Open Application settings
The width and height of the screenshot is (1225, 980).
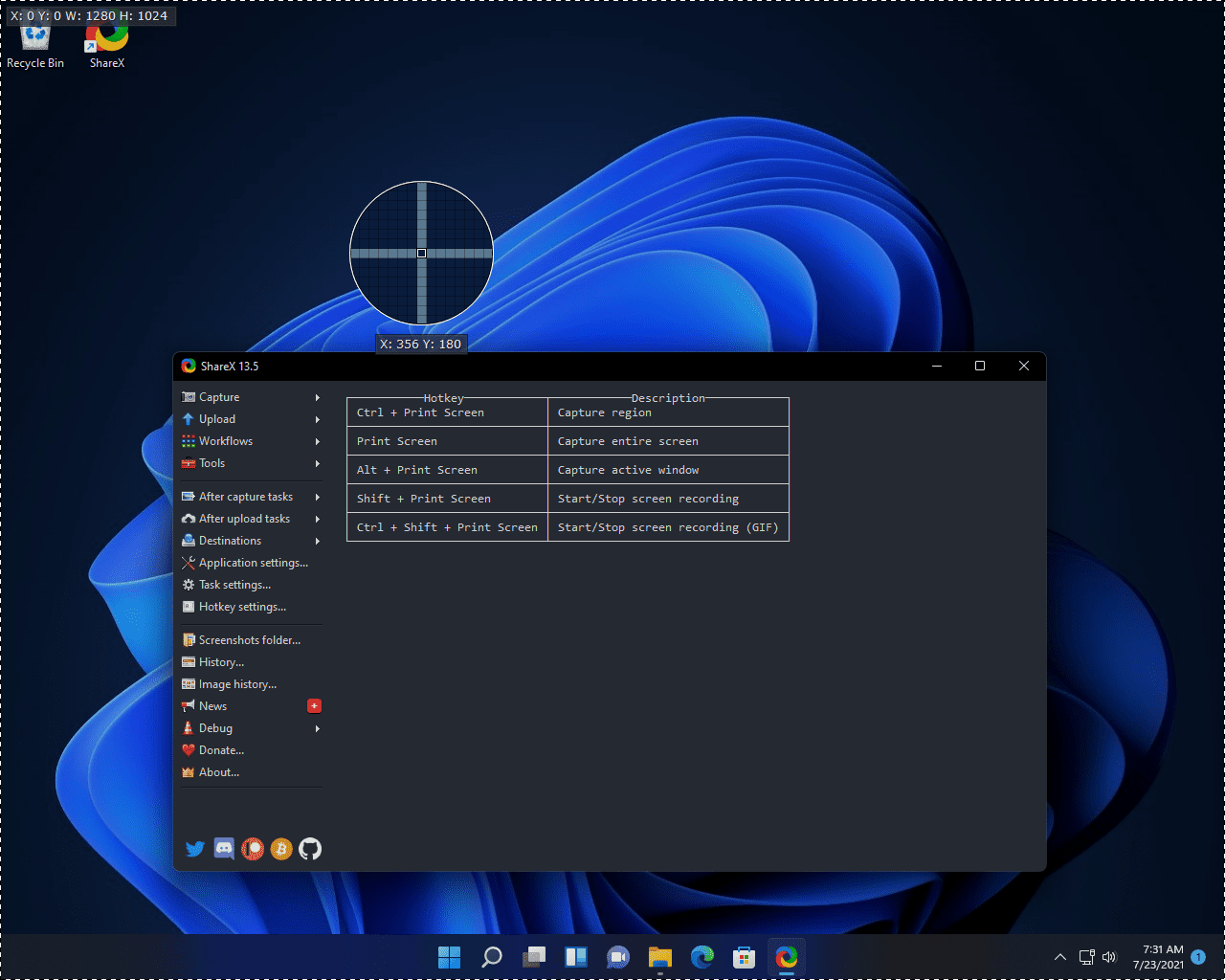tap(253, 563)
